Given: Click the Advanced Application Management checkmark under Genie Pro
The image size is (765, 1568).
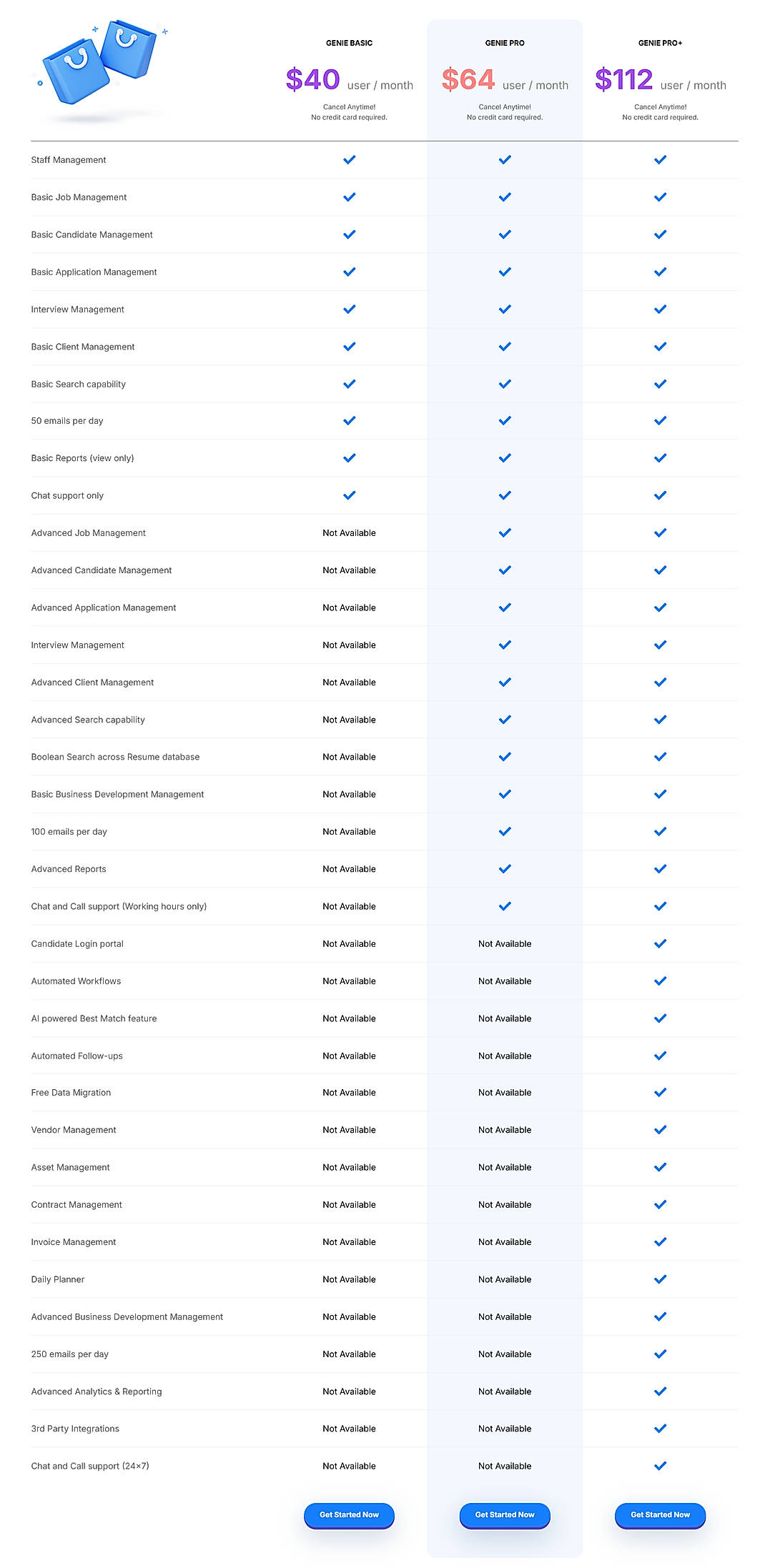Looking at the screenshot, I should point(505,607).
